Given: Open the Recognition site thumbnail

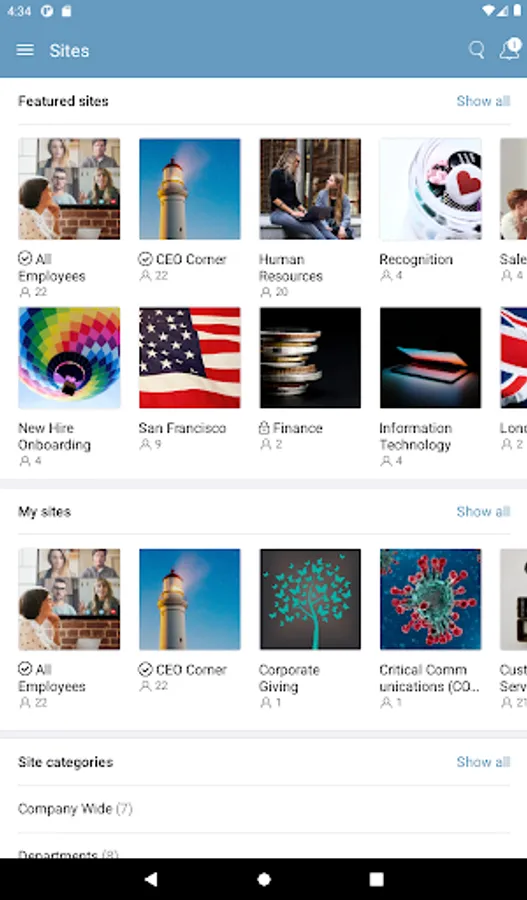Looking at the screenshot, I should (431, 189).
